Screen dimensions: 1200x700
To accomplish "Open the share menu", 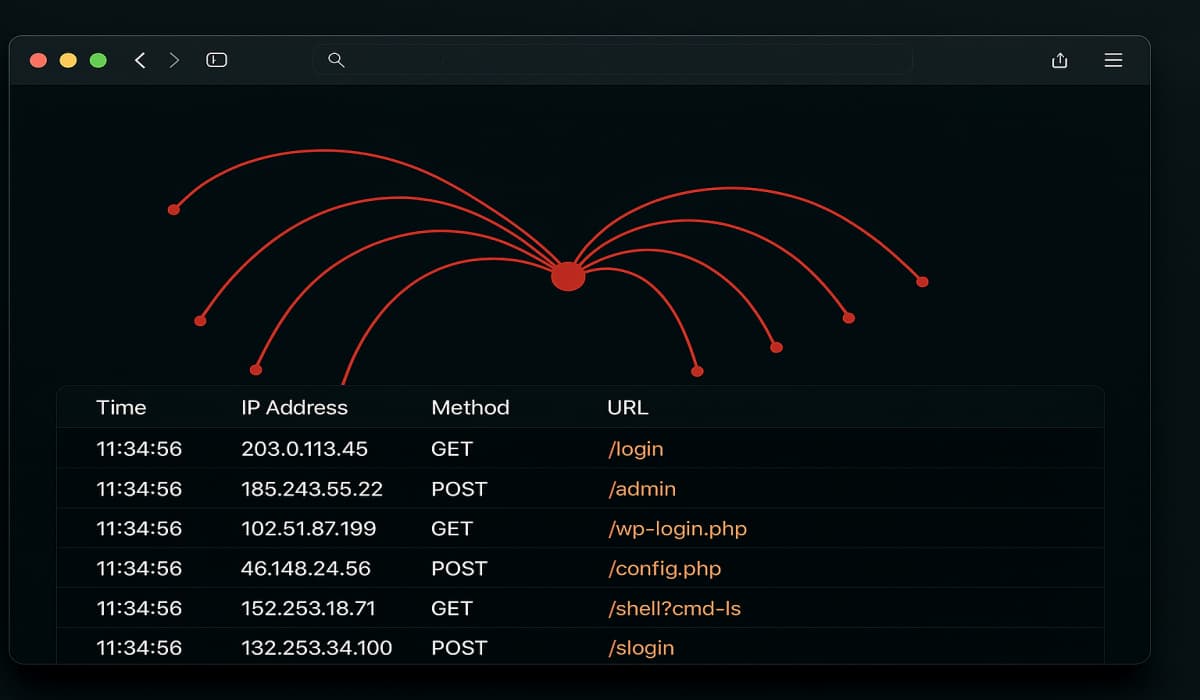I will tap(1060, 60).
